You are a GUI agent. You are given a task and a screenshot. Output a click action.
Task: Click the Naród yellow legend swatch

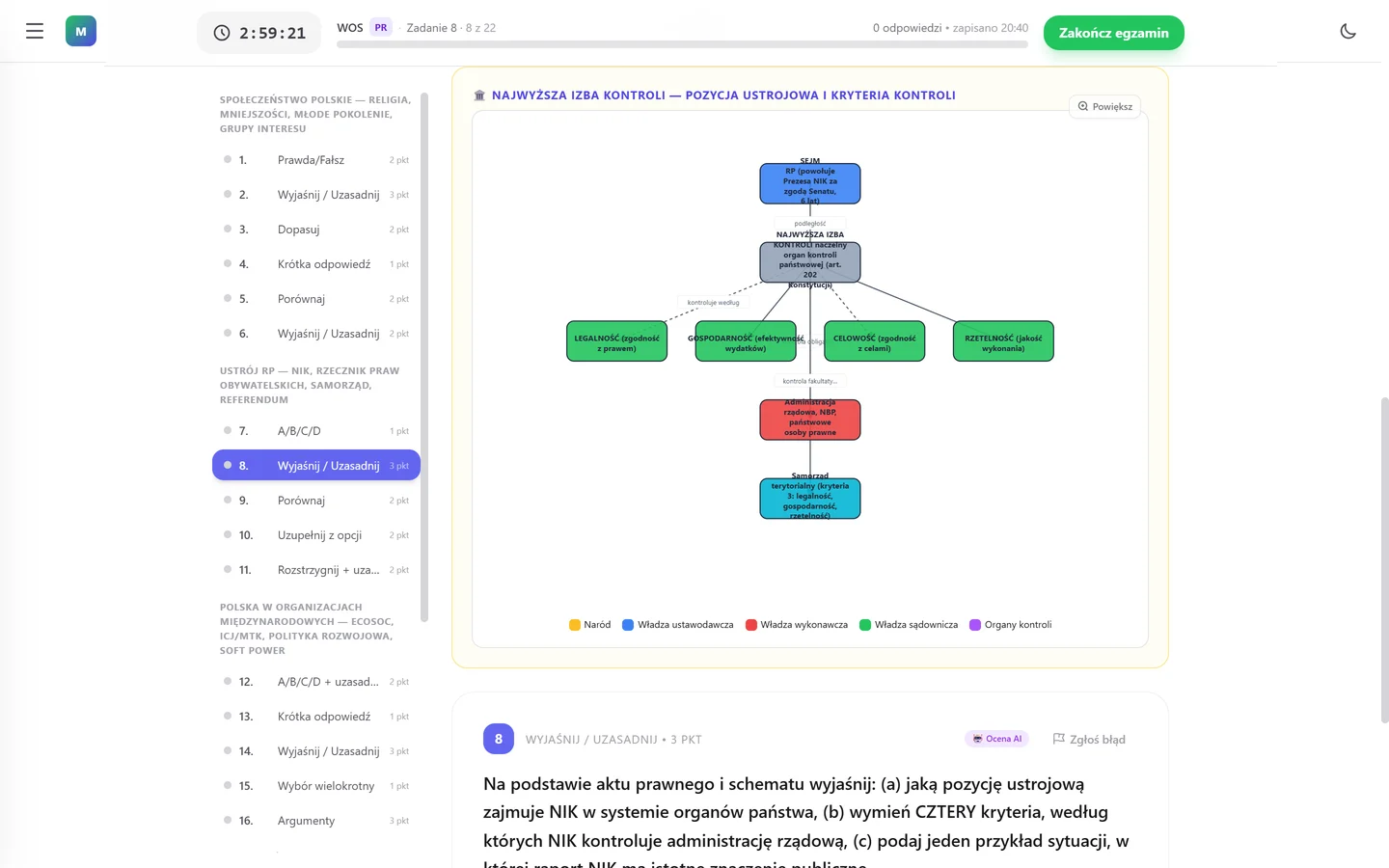click(x=575, y=625)
